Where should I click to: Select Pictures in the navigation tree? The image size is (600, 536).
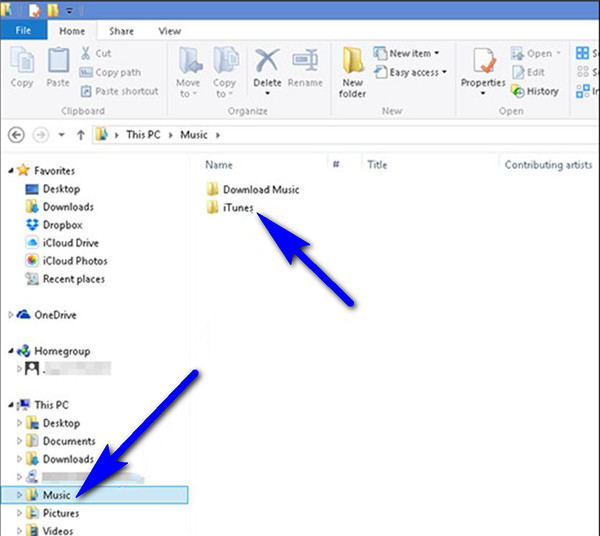[x=53, y=513]
